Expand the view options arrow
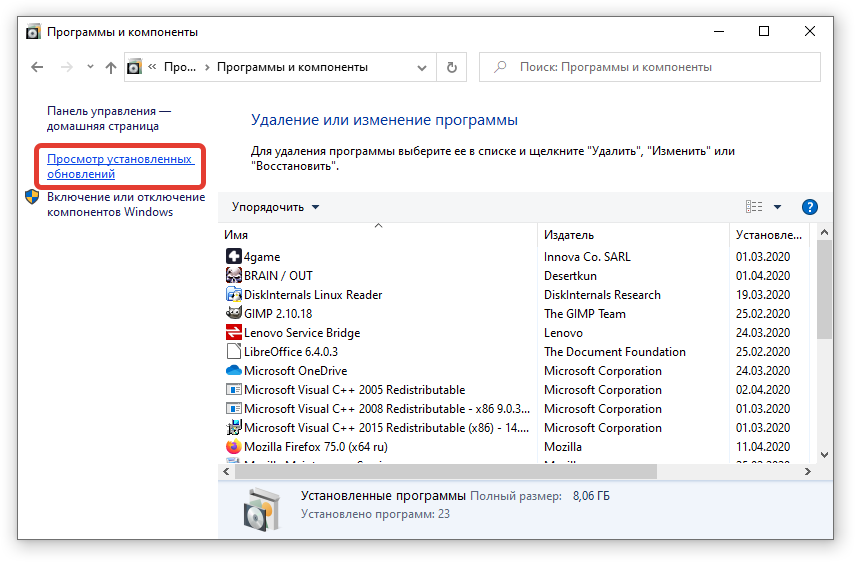The image size is (855, 562). coord(778,207)
